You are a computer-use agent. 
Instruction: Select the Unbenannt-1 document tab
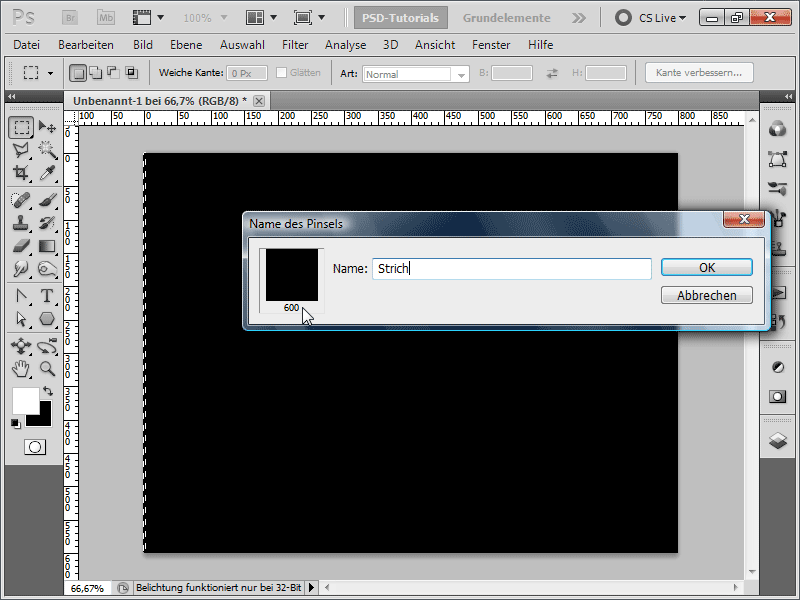(160, 101)
